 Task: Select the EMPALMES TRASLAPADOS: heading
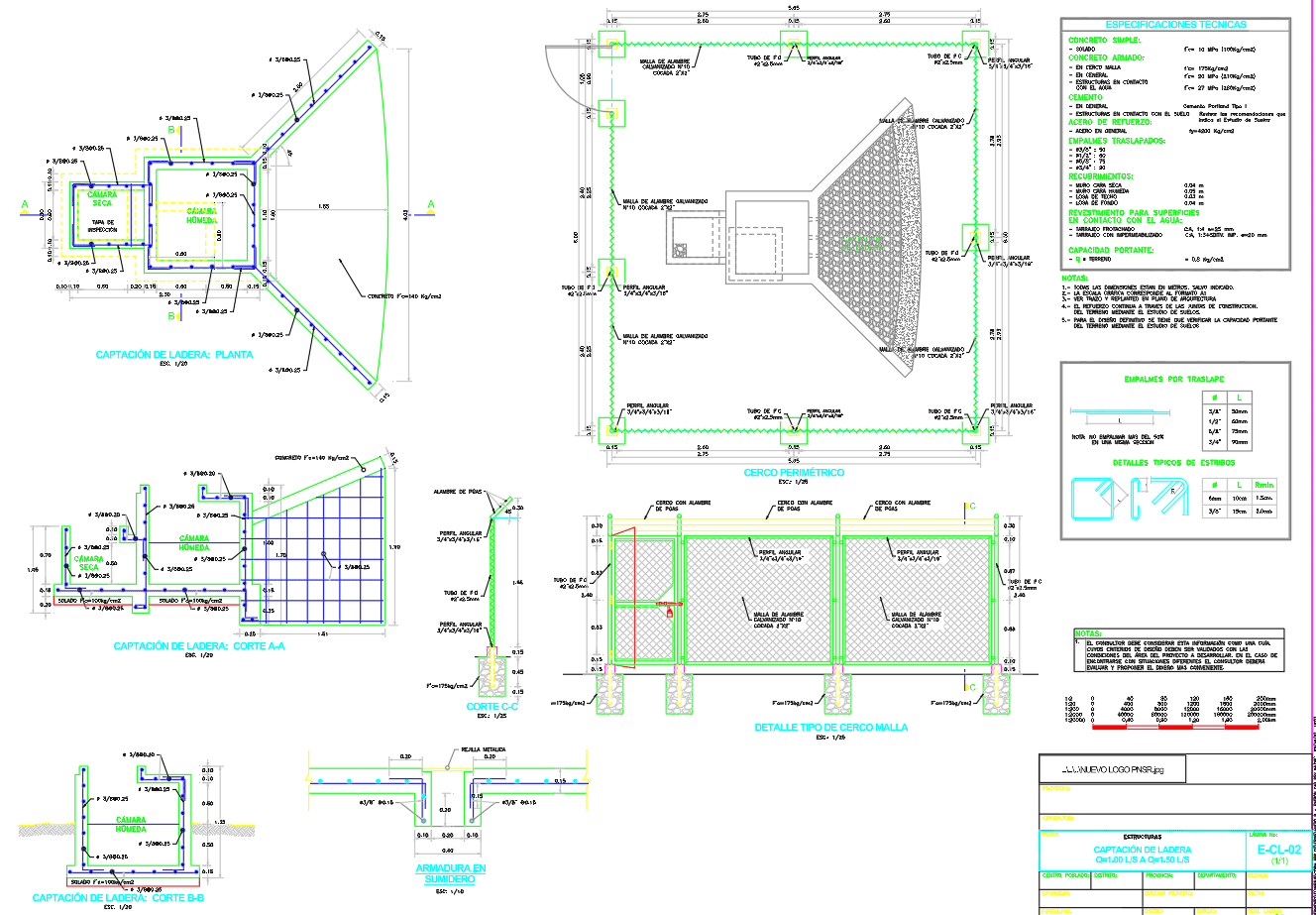[x=1117, y=141]
